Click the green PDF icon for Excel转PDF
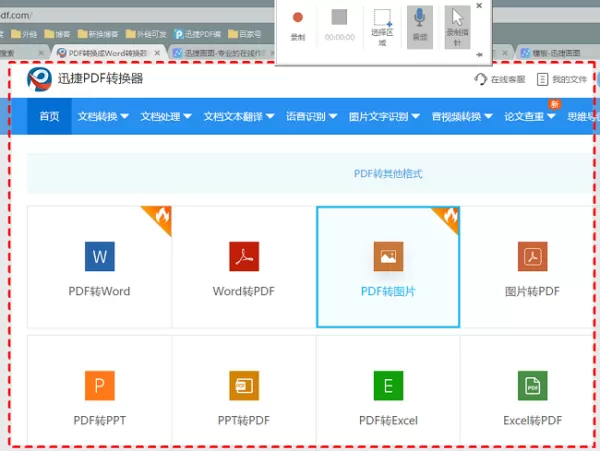The image size is (600, 451). pyautogui.click(x=532, y=386)
